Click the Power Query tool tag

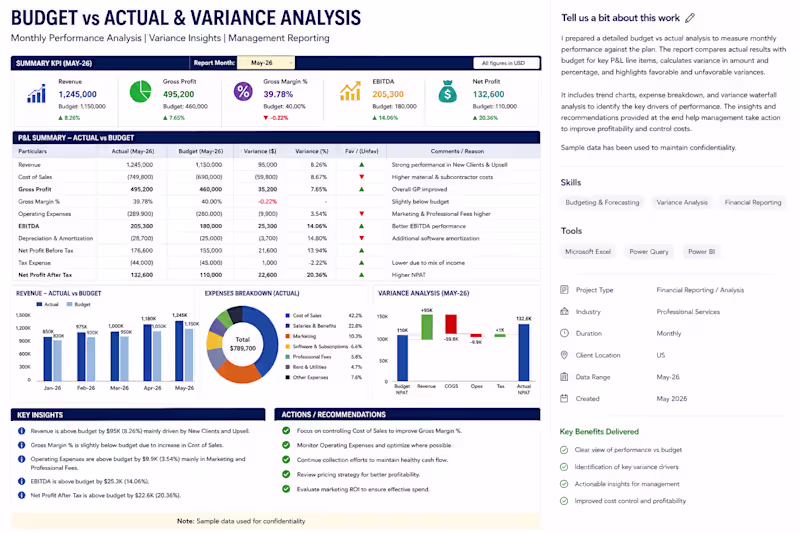point(648,251)
